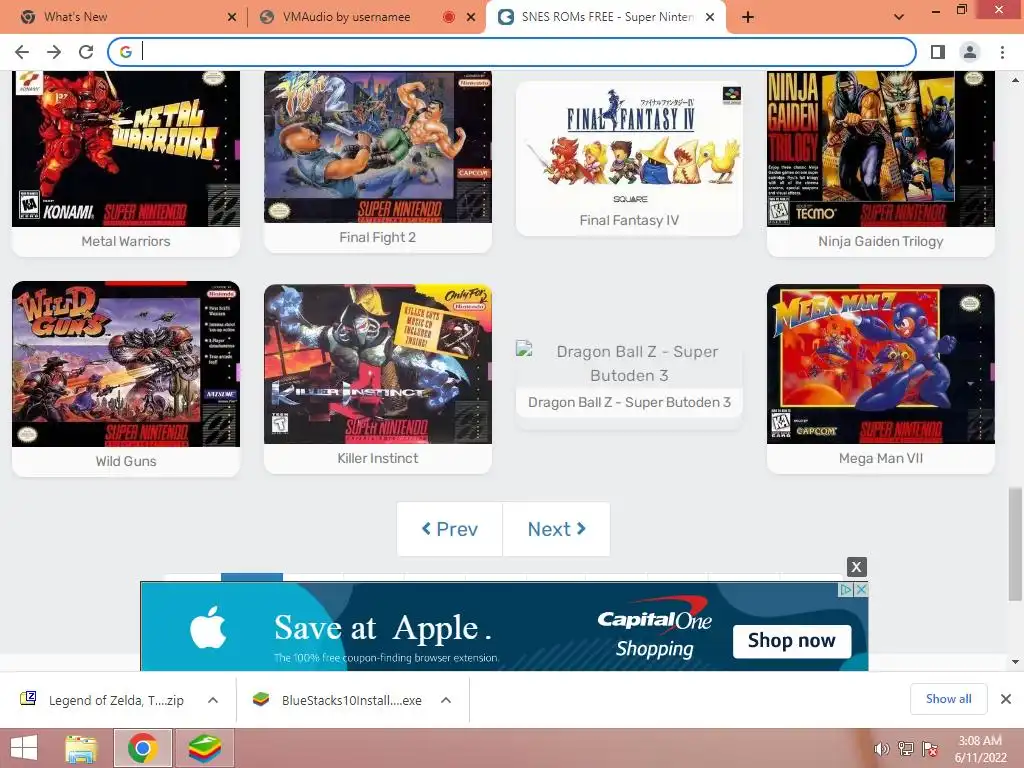
Task: Click the Apple logo in the ad
Action: point(208,628)
